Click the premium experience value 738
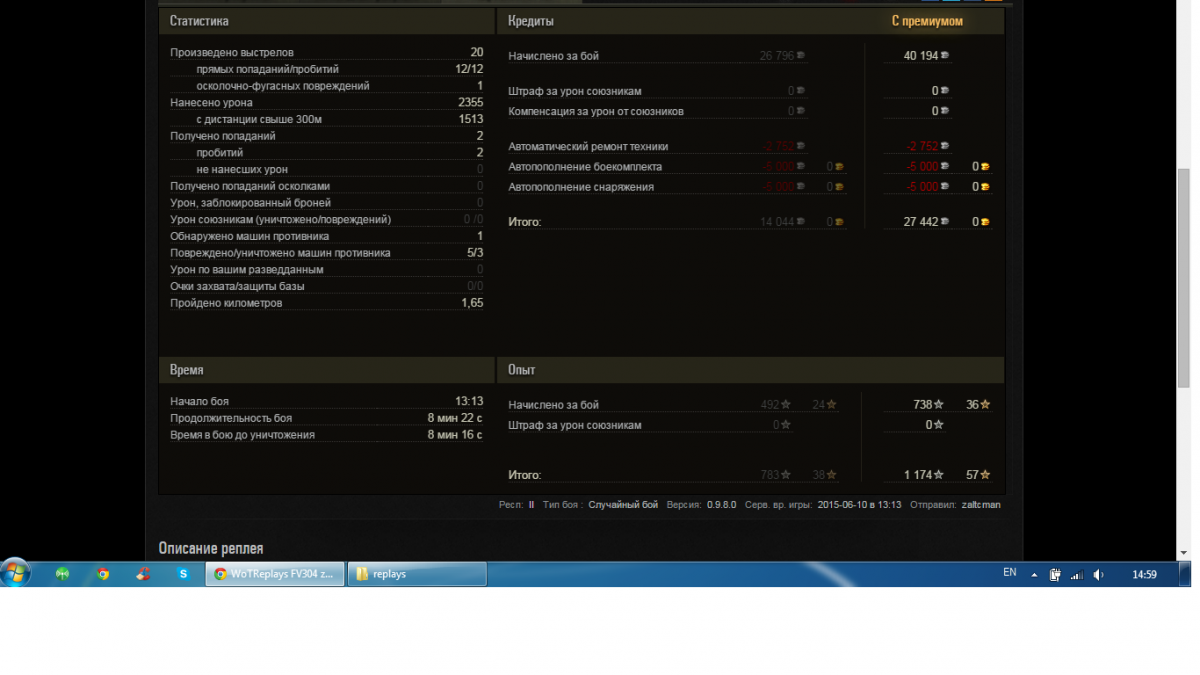The width and height of the screenshot is (1200, 675). pyautogui.click(x=923, y=405)
